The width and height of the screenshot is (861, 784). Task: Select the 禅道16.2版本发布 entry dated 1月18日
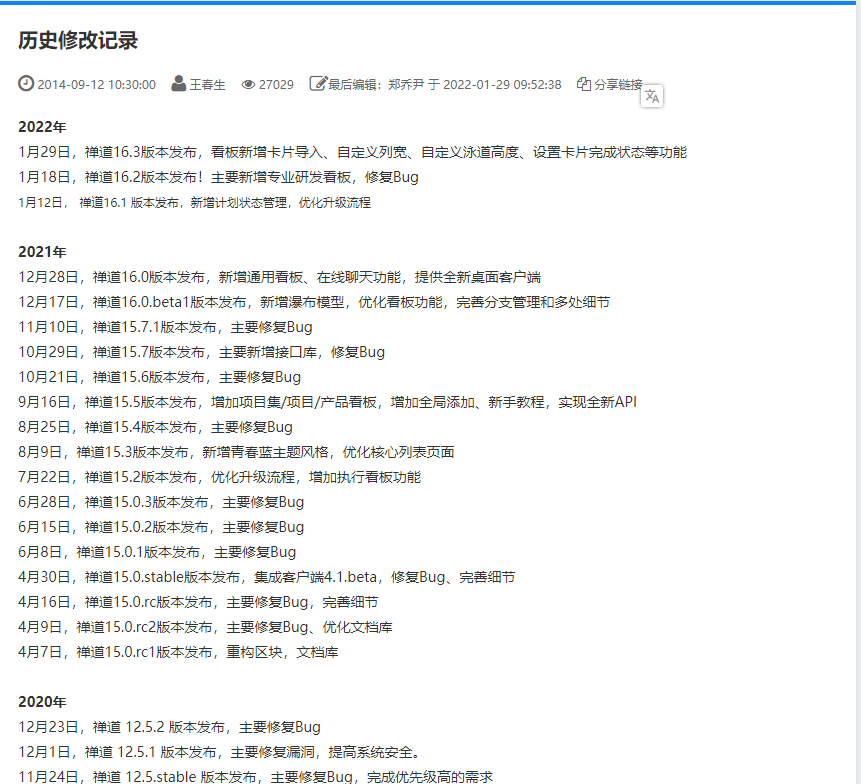coord(219,177)
